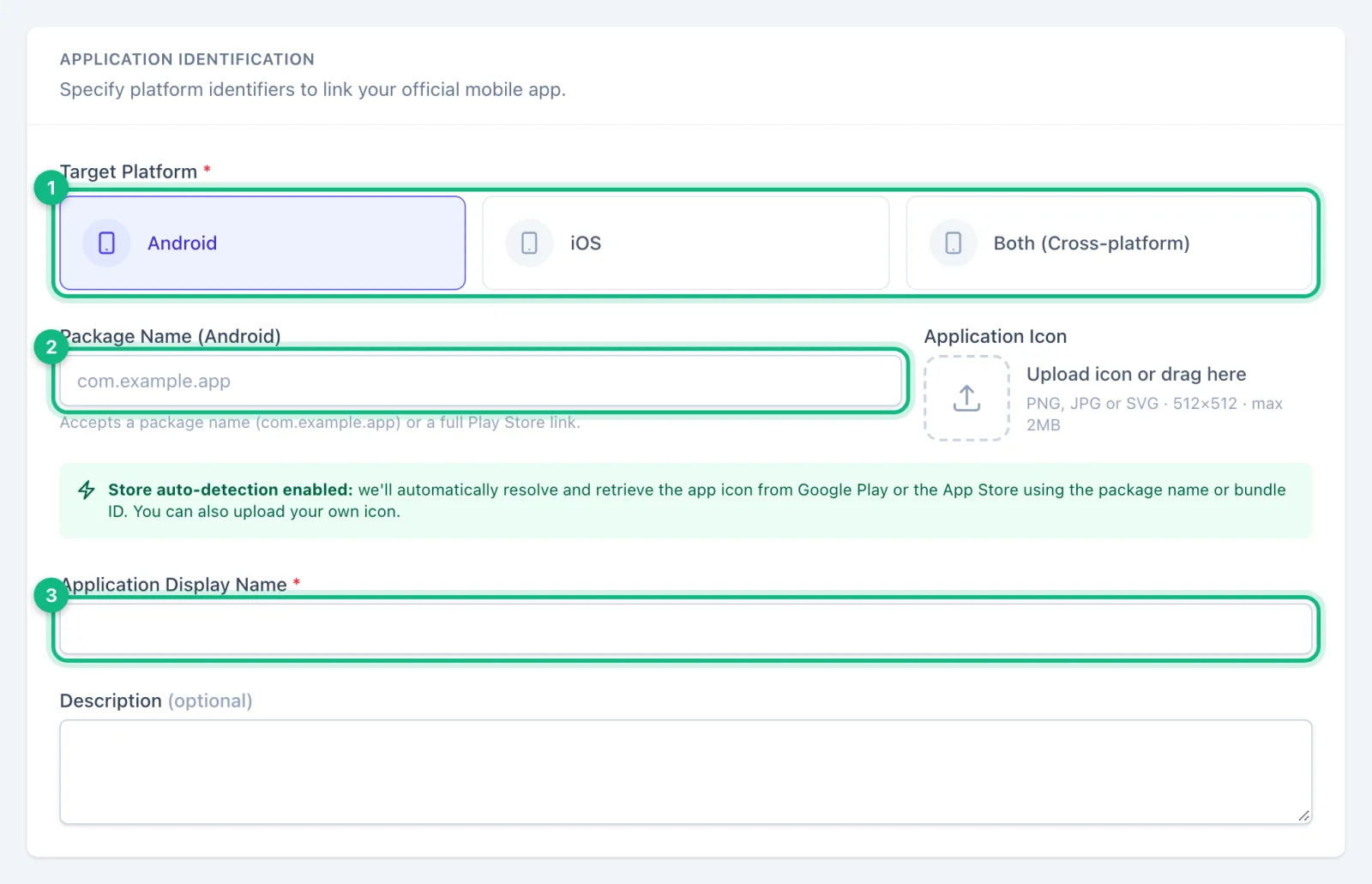Click the Cross-platform phone icon

953,244
